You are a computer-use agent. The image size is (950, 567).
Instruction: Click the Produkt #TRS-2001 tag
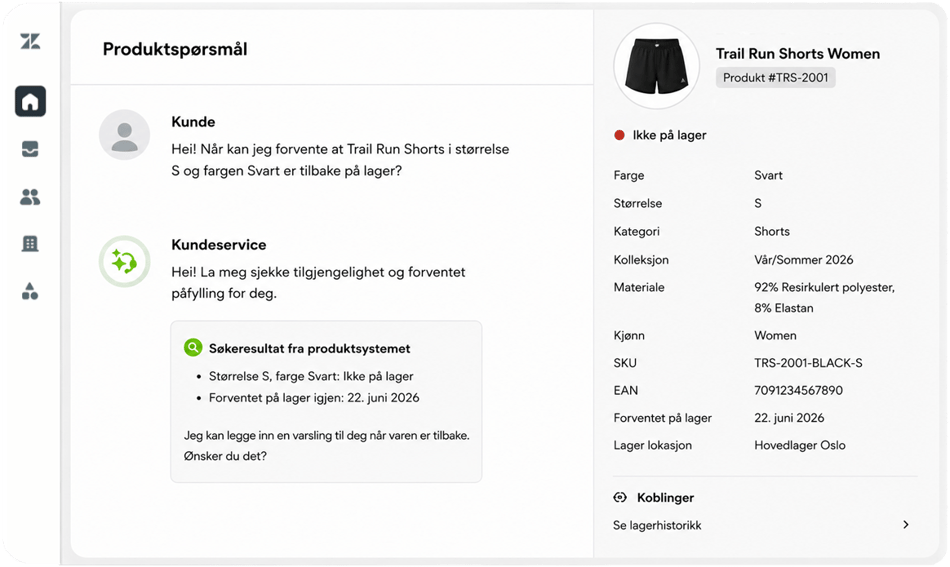[776, 78]
